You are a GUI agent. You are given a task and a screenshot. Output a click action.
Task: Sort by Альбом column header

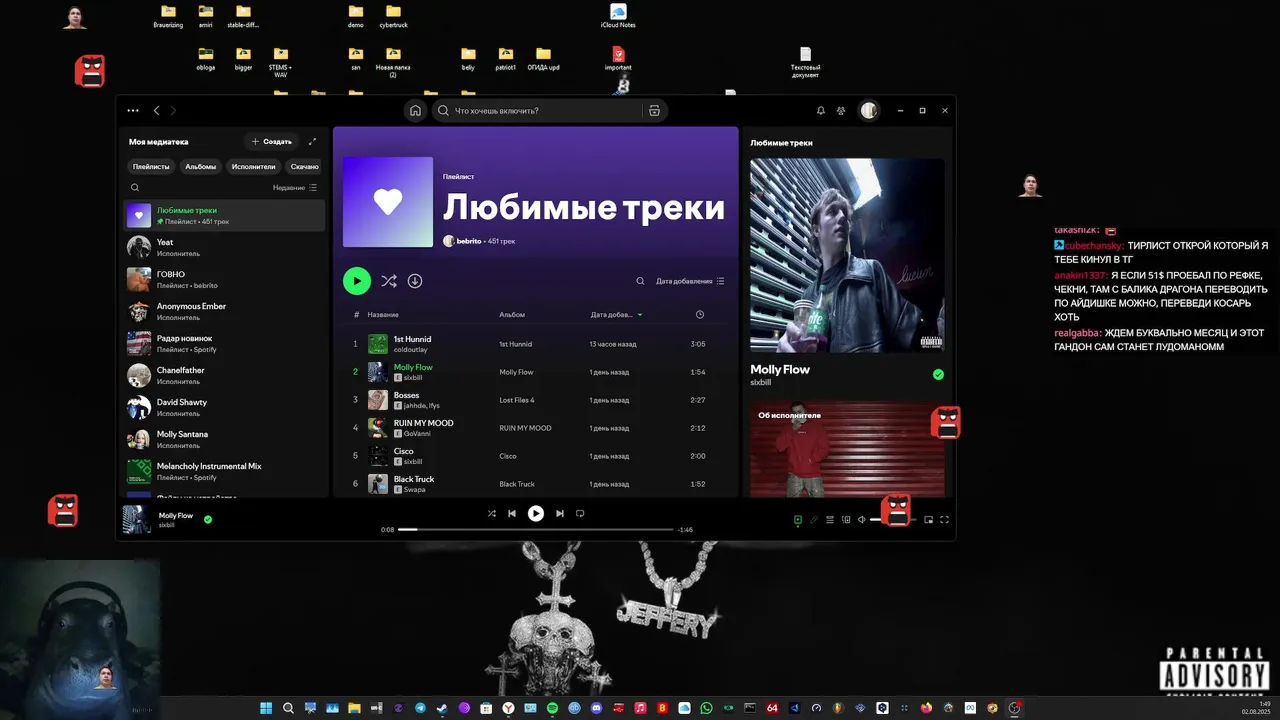pyautogui.click(x=512, y=315)
